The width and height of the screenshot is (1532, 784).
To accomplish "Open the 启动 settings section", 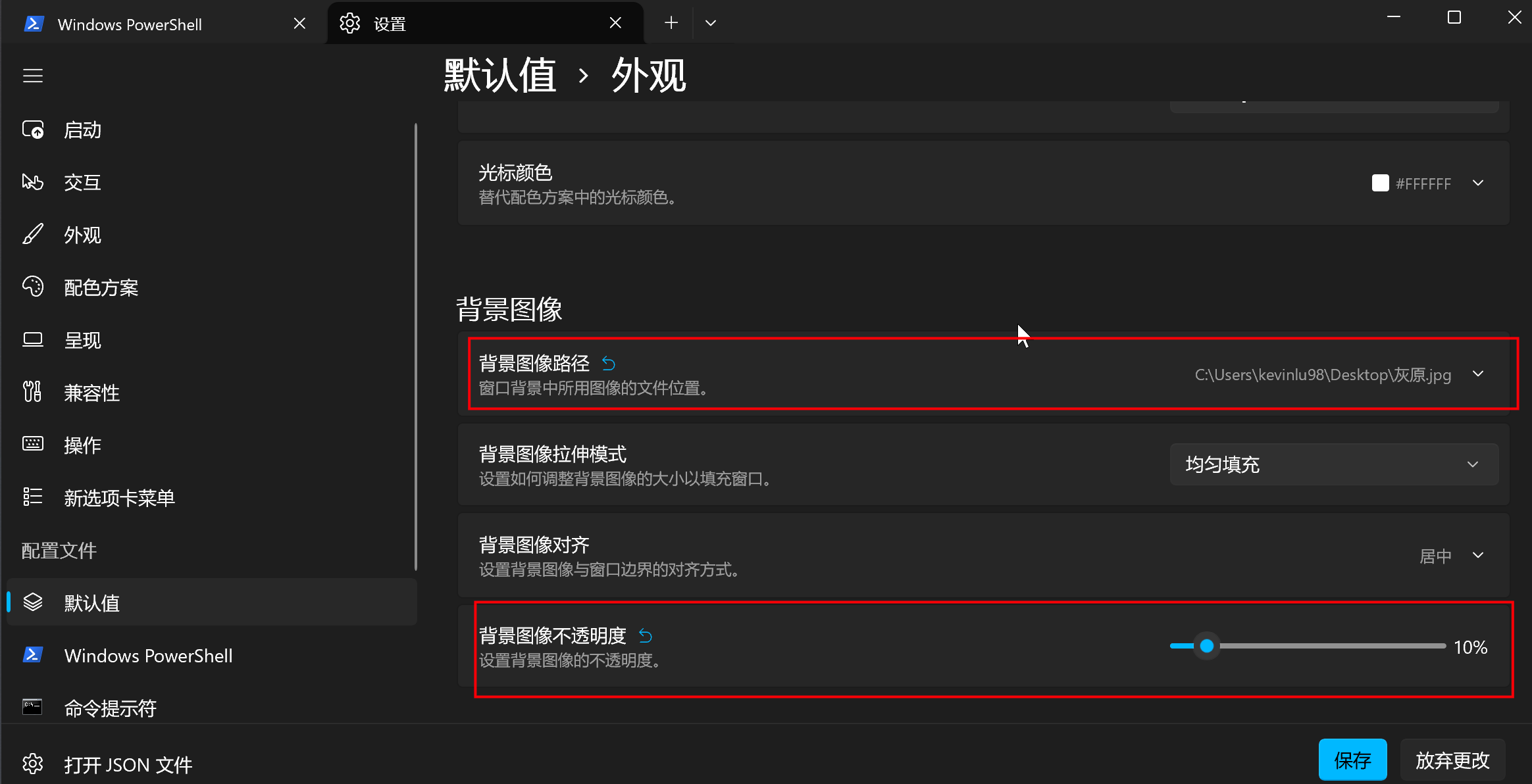I will tap(82, 129).
